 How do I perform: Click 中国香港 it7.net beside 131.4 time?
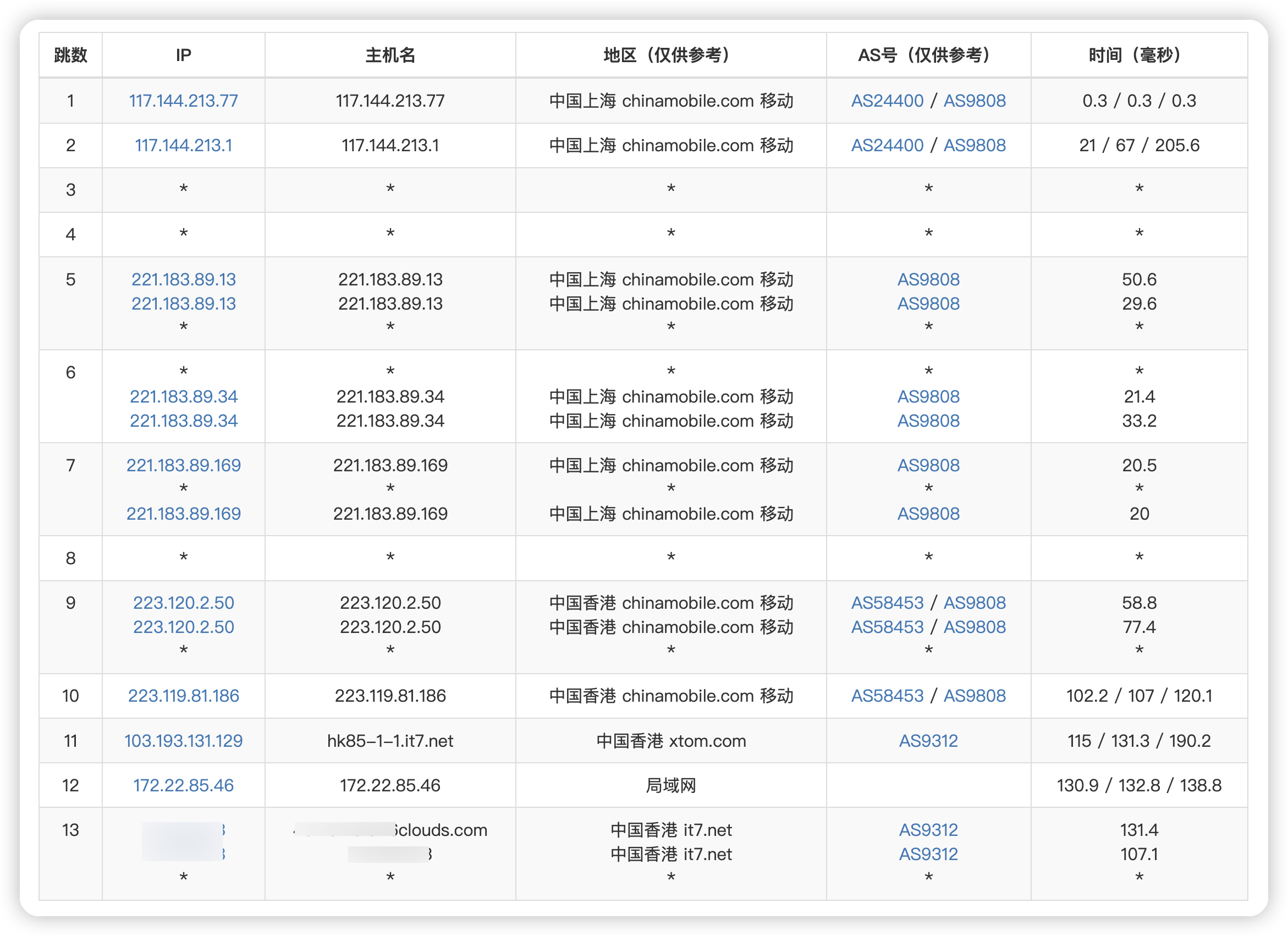tap(671, 830)
